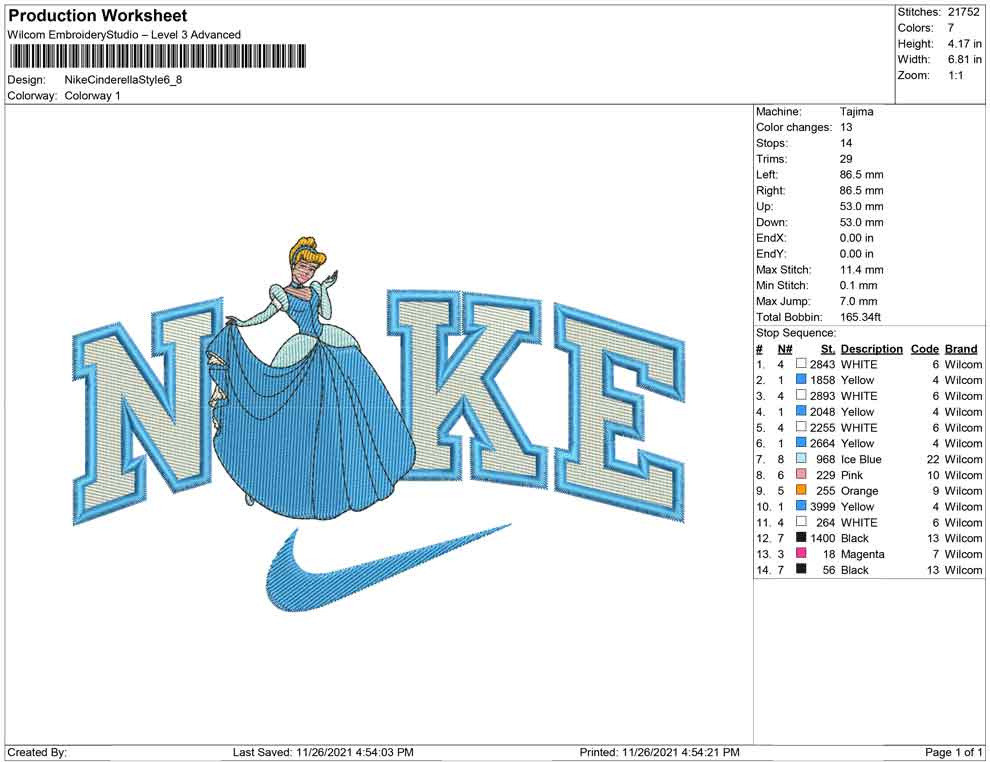
Task: Click the Ice Blue swatch in stop 7
Action: (801, 458)
